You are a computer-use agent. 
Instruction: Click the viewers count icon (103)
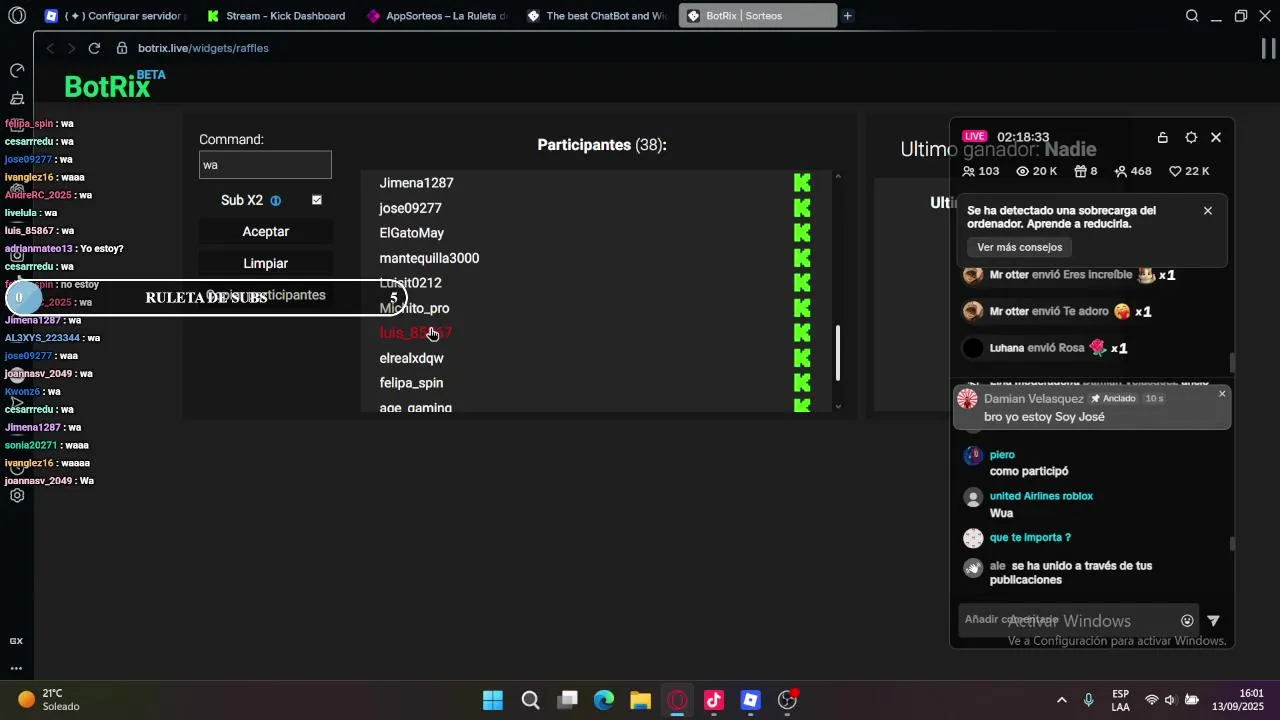click(968, 172)
